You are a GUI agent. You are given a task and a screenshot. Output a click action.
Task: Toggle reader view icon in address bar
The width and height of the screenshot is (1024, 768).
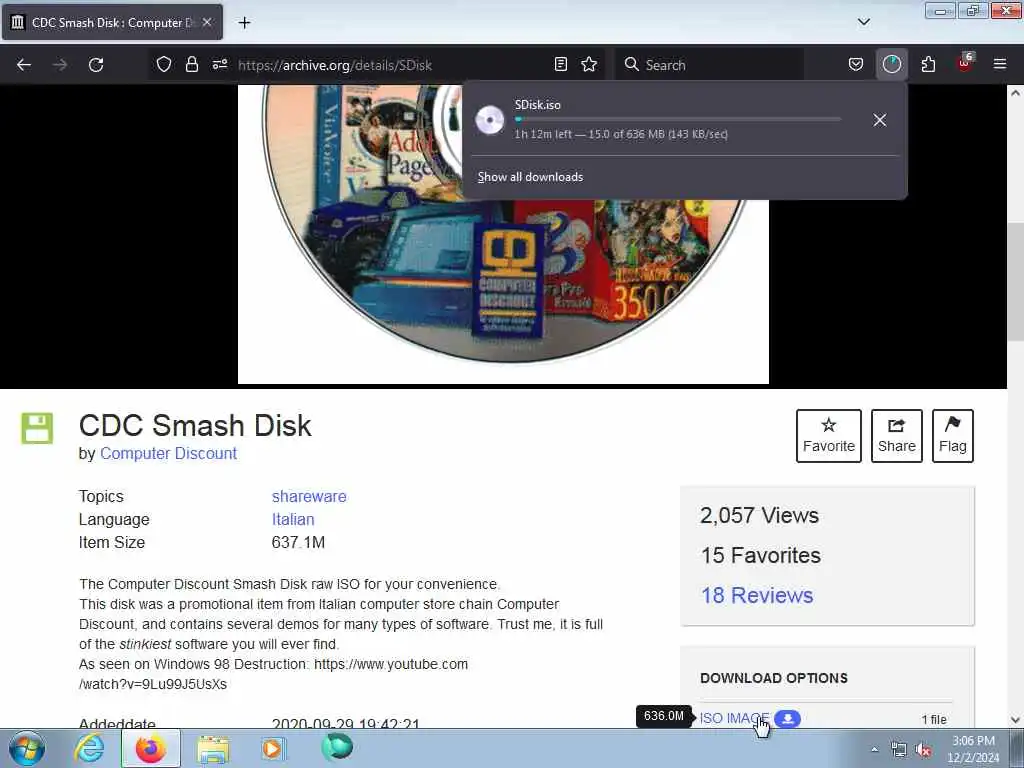coord(560,64)
